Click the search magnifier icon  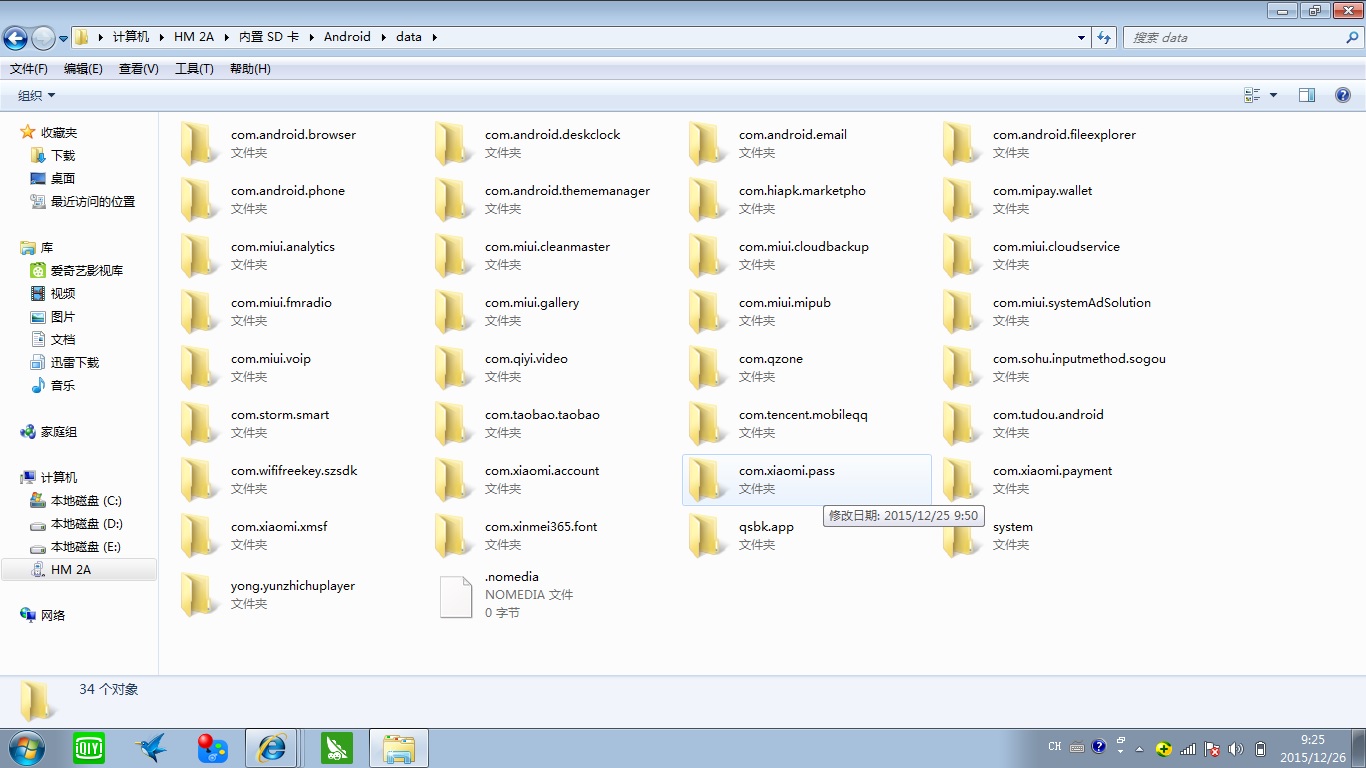1352,37
